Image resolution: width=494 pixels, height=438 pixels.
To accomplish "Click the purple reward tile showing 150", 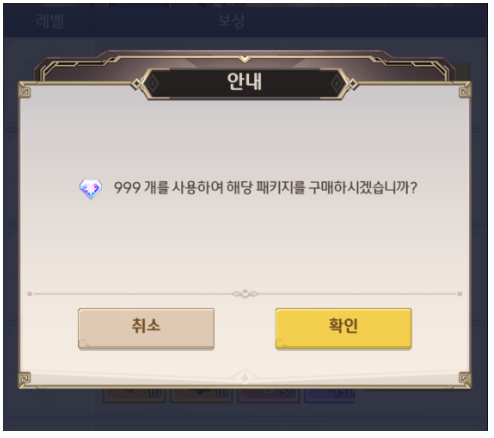I will [329, 396].
